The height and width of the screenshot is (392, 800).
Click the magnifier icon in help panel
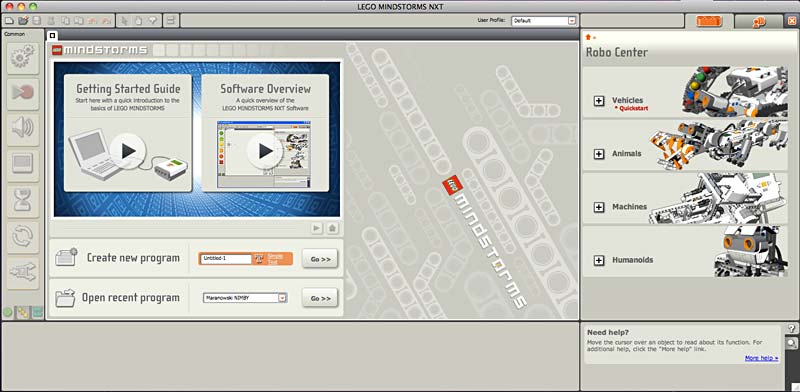[x=791, y=342]
